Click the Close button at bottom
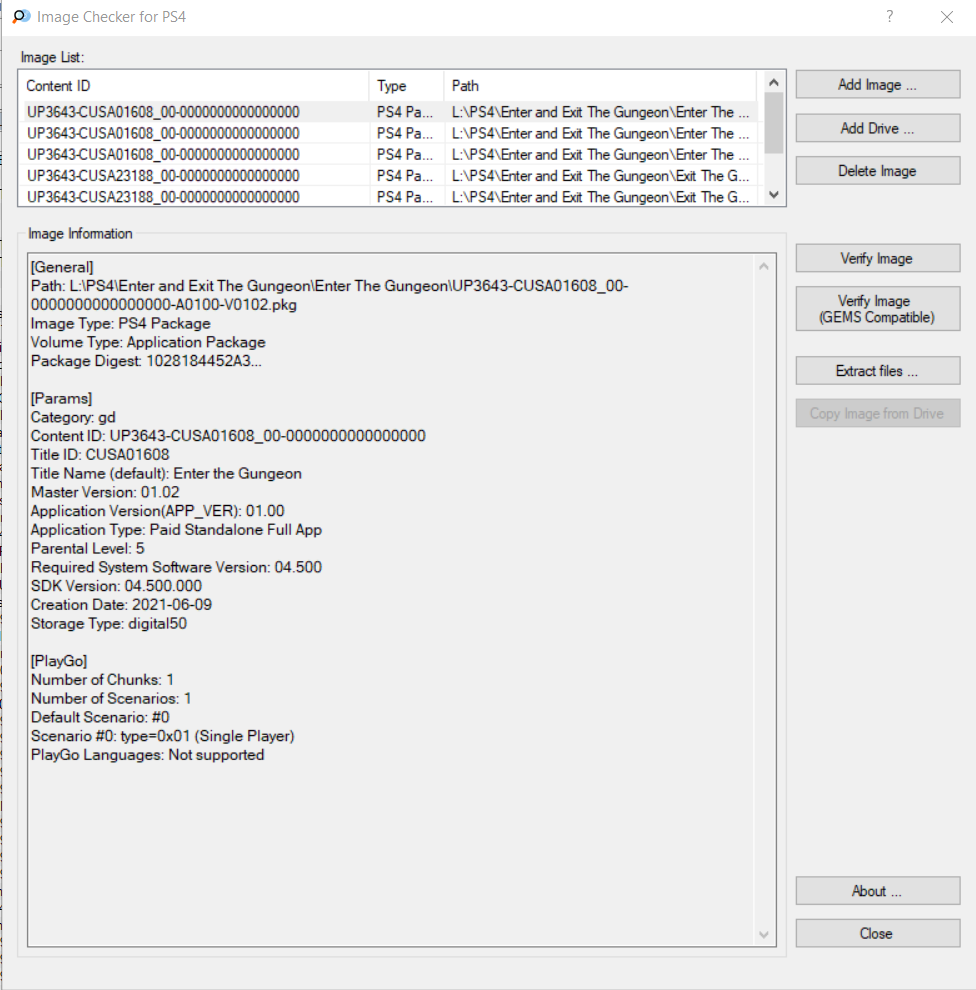The width and height of the screenshot is (976, 990). [x=878, y=933]
